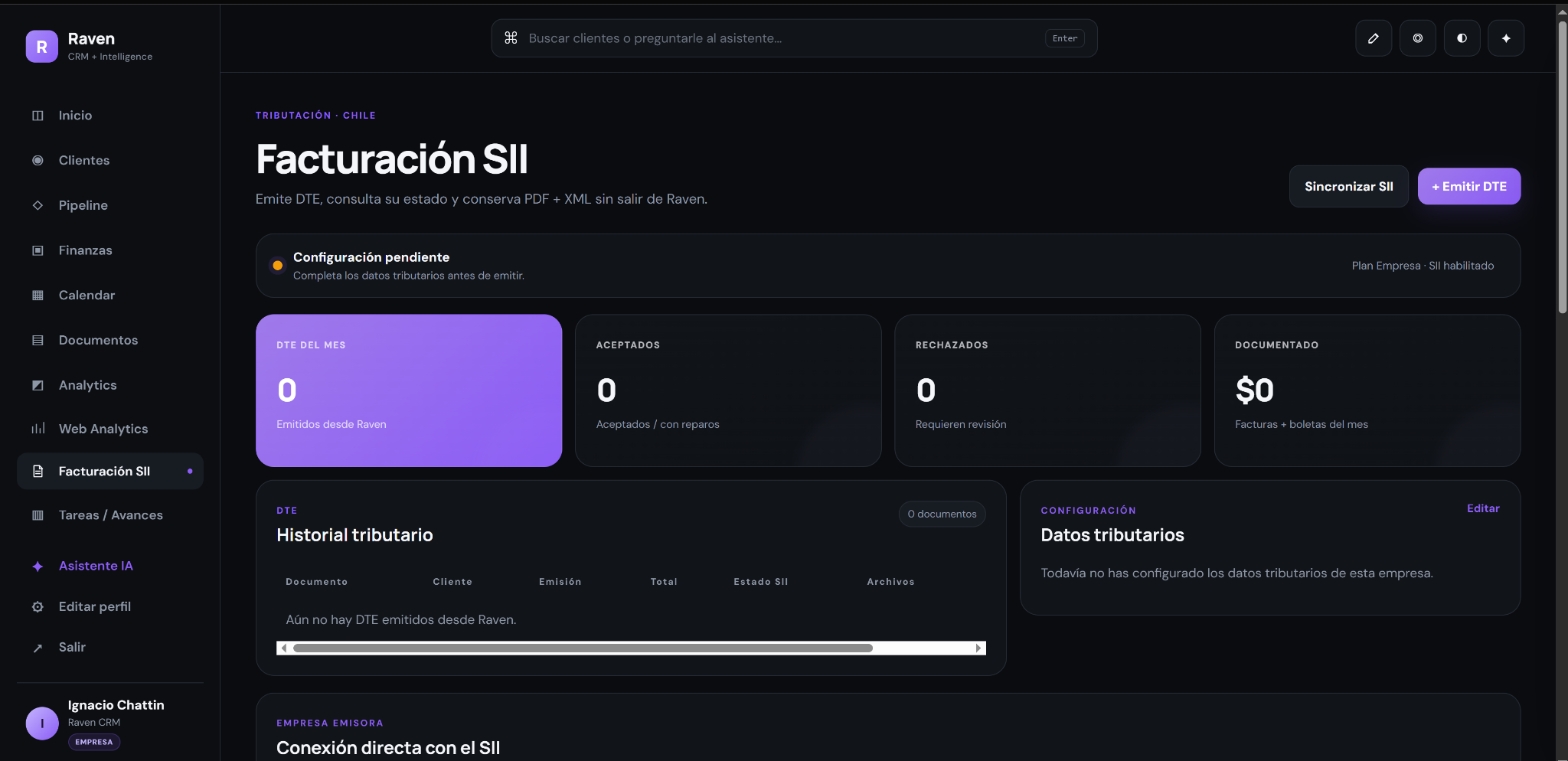The image size is (1568, 761).
Task: Click the EMPRESA badge under user name
Action: (x=94, y=742)
